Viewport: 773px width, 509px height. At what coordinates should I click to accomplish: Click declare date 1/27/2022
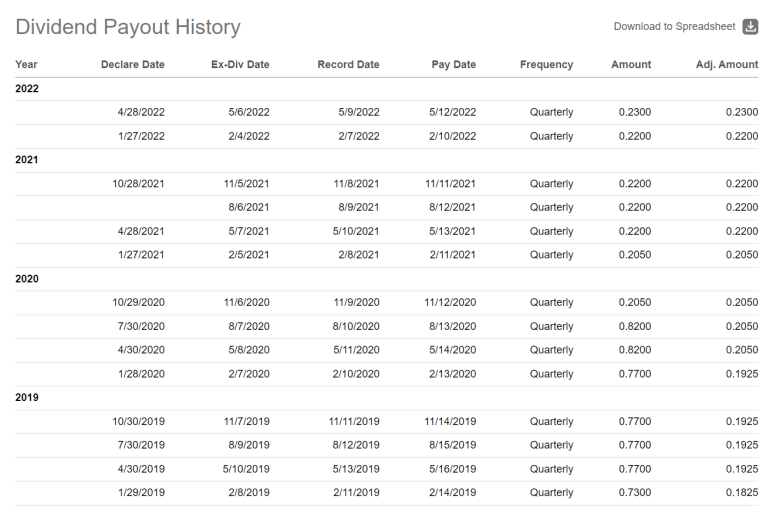(x=141, y=136)
